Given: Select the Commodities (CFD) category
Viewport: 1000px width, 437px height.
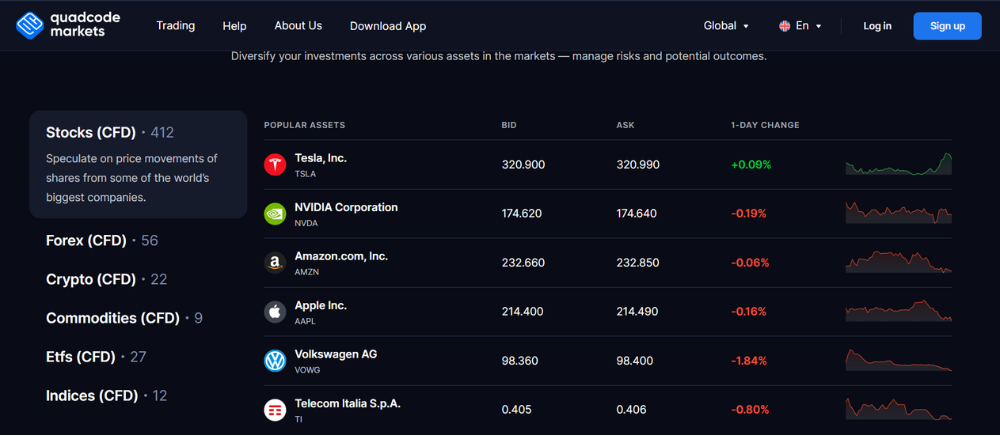Looking at the screenshot, I should [112, 318].
